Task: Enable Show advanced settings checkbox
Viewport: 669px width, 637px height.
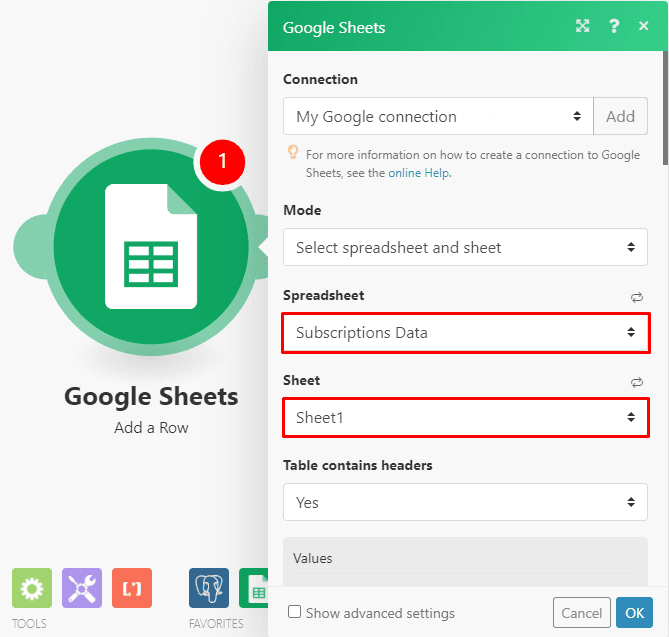Action: pos(295,613)
